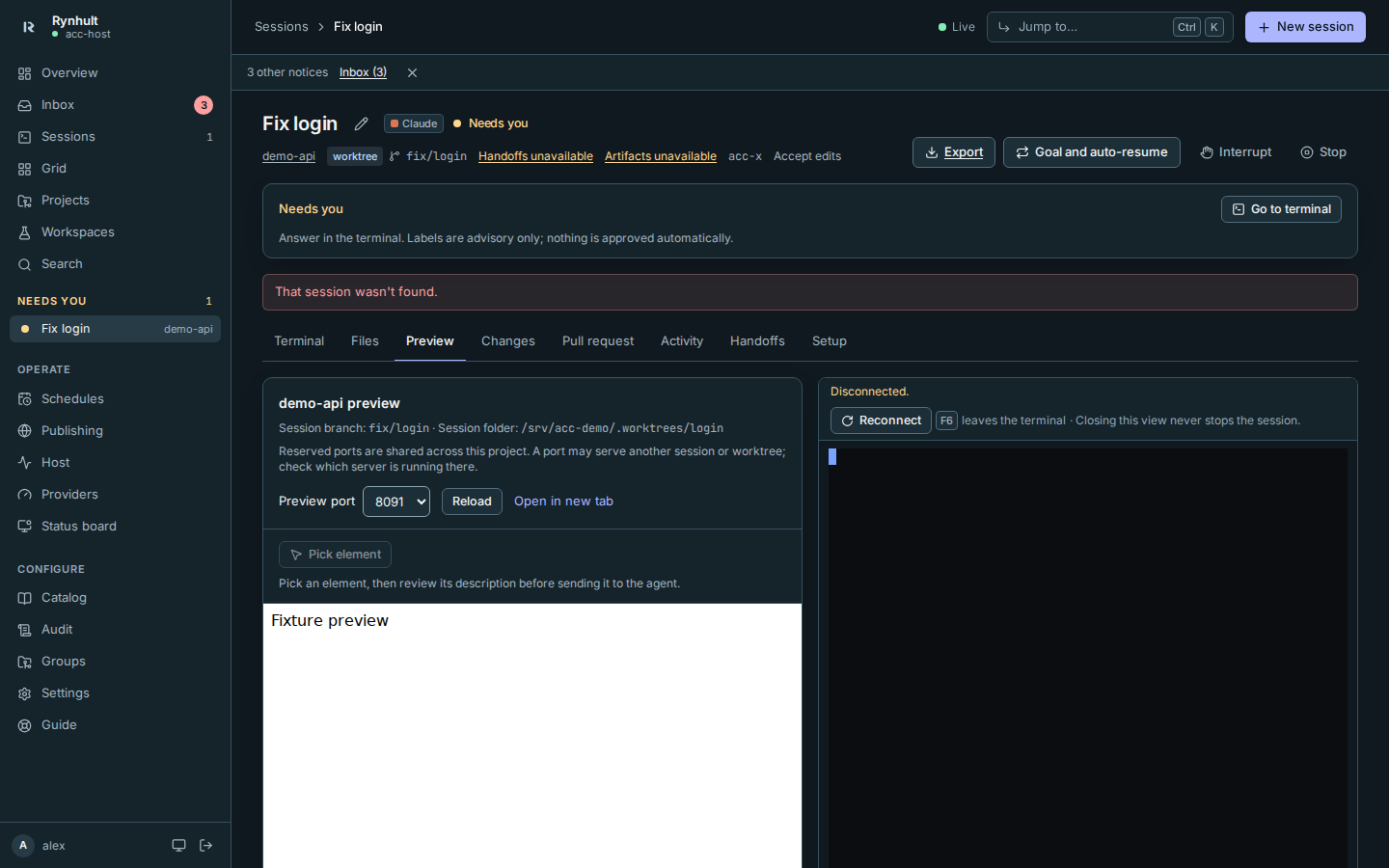Open Catalog under Configure
1389x868 pixels.
click(x=115, y=598)
